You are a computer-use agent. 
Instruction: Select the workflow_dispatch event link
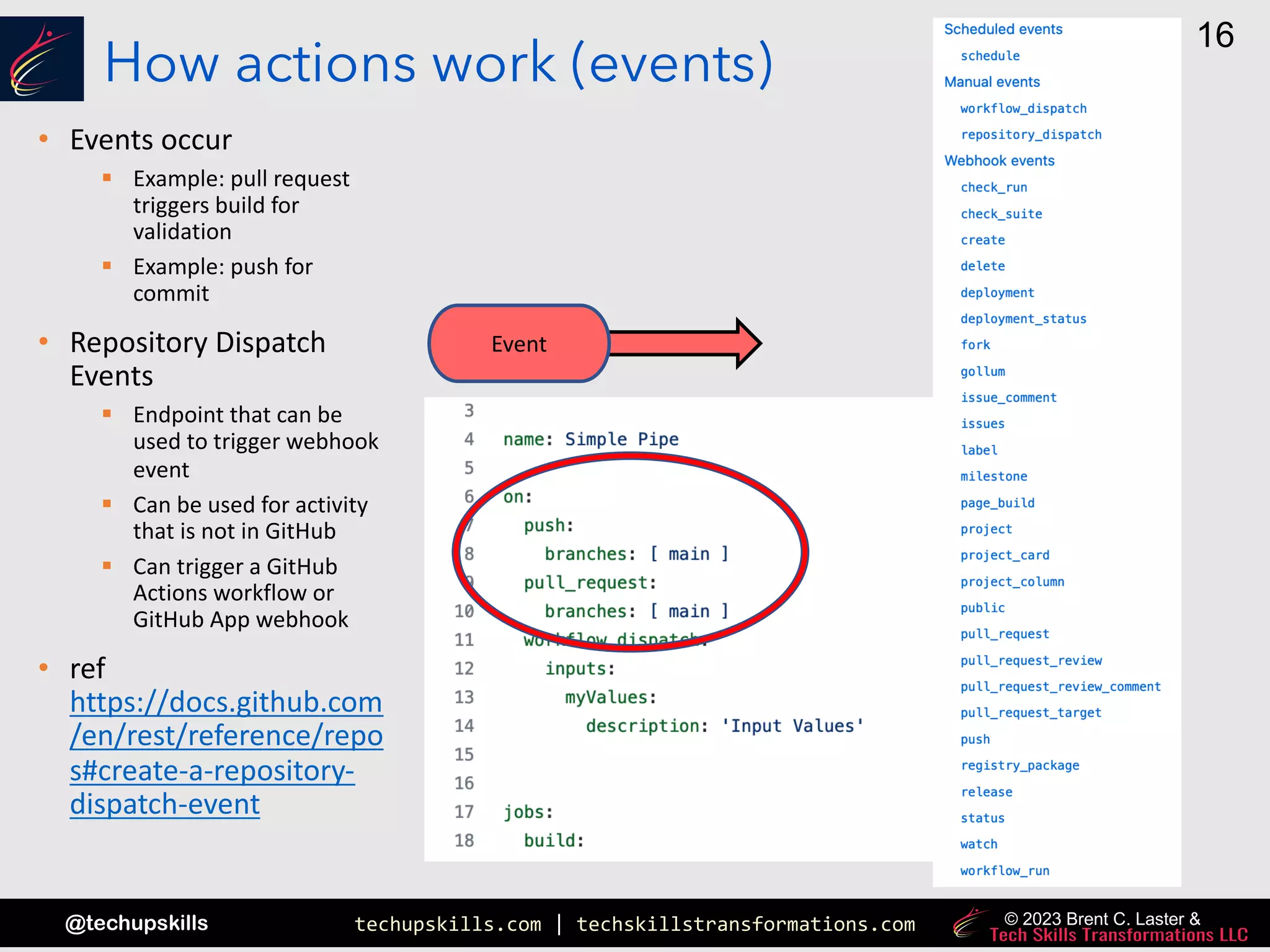[1023, 108]
